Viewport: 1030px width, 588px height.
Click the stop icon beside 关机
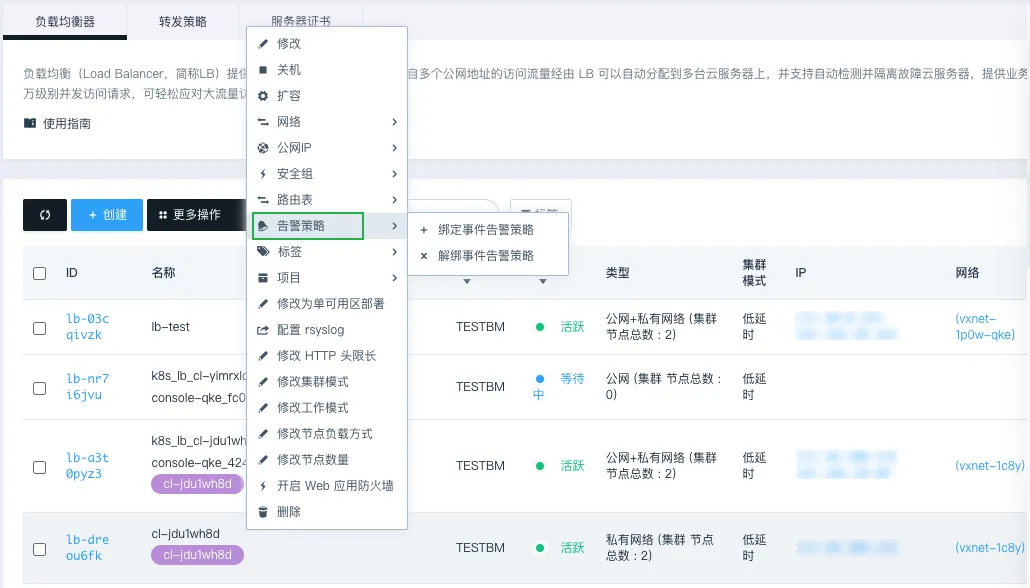263,70
